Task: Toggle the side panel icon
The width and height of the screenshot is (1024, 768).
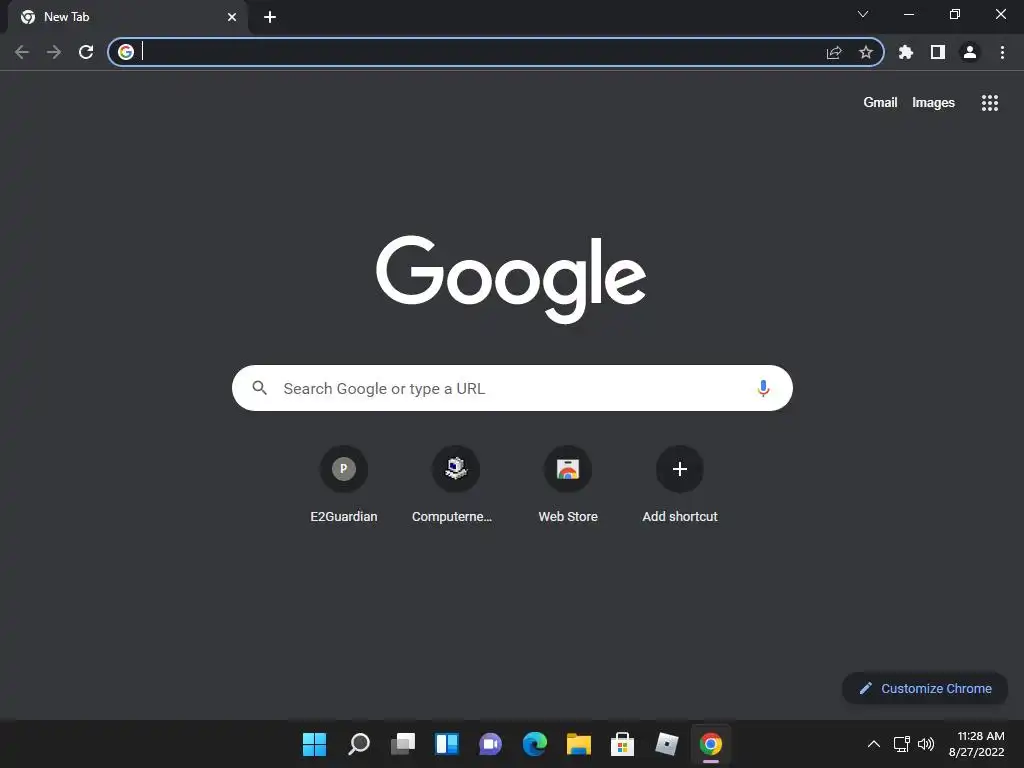Action: coord(938,52)
